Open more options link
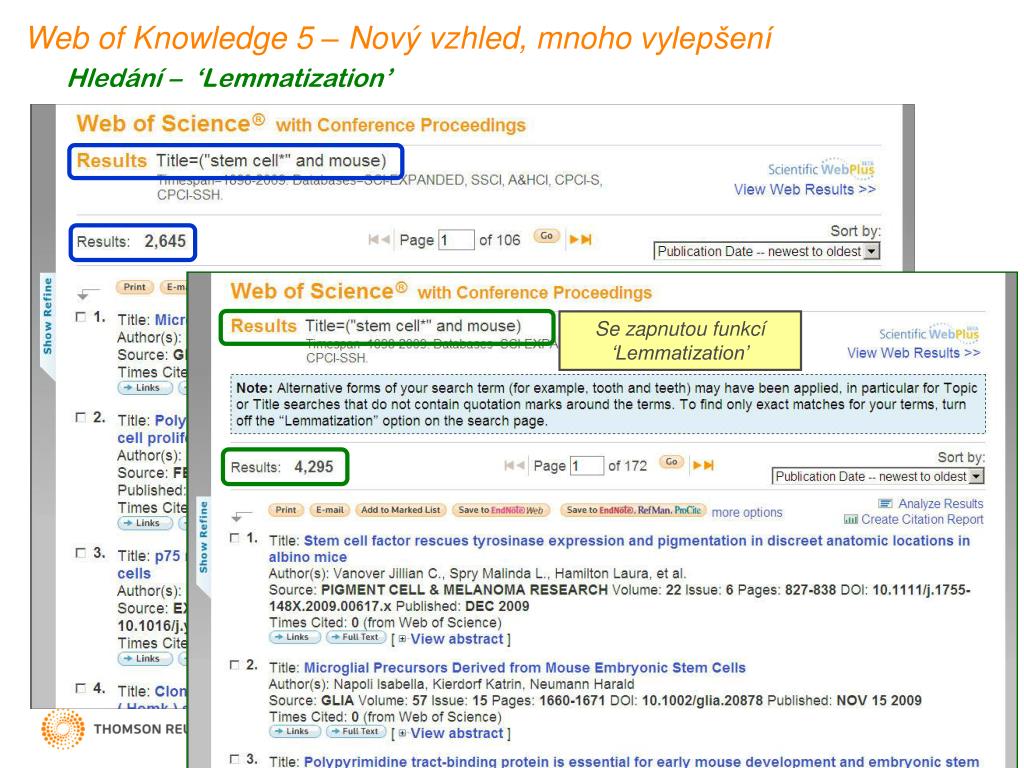 click(746, 513)
